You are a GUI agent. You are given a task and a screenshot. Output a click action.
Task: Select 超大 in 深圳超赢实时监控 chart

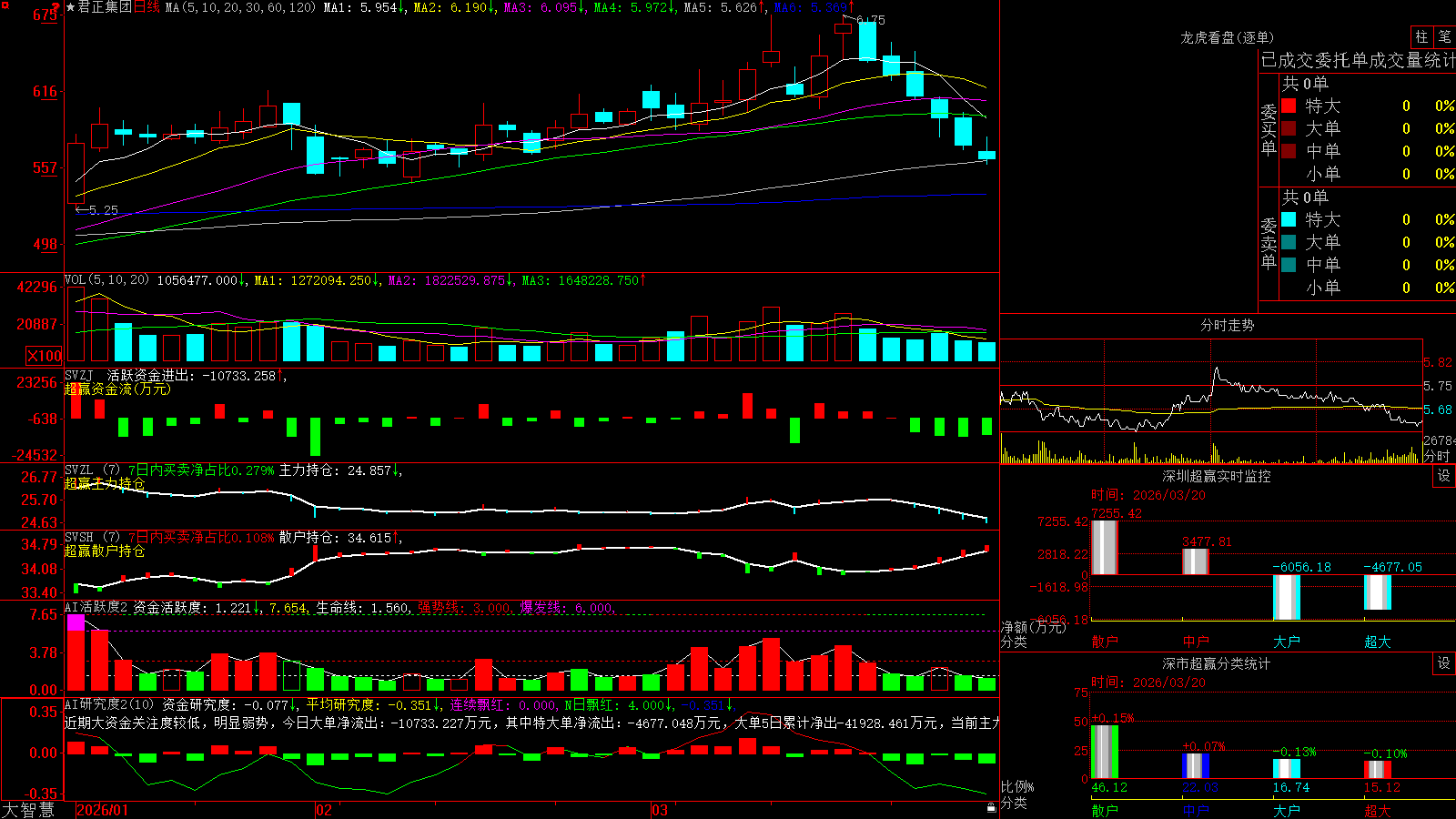click(x=1378, y=642)
